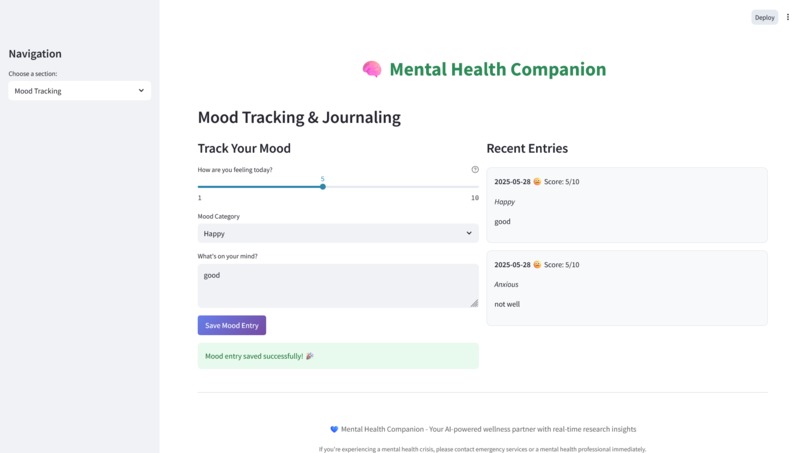Click the mental health crisis notice text
The width and height of the screenshot is (806, 453).
pyautogui.click(x=482, y=449)
